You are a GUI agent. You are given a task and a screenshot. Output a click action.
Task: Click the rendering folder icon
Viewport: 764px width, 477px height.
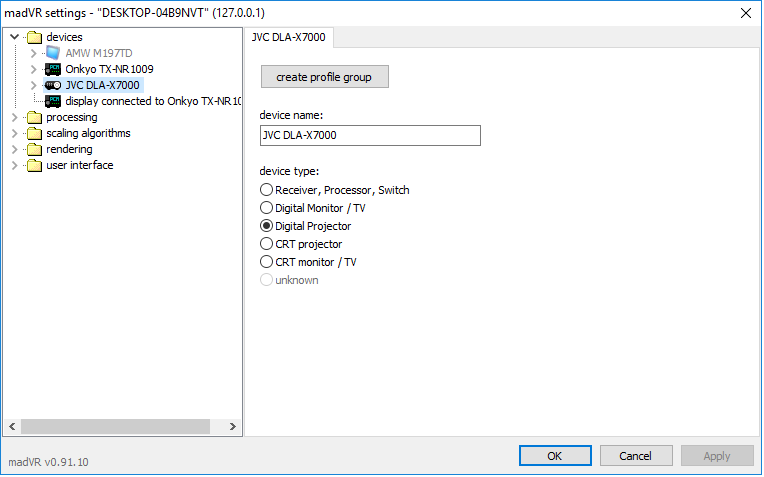point(34,150)
